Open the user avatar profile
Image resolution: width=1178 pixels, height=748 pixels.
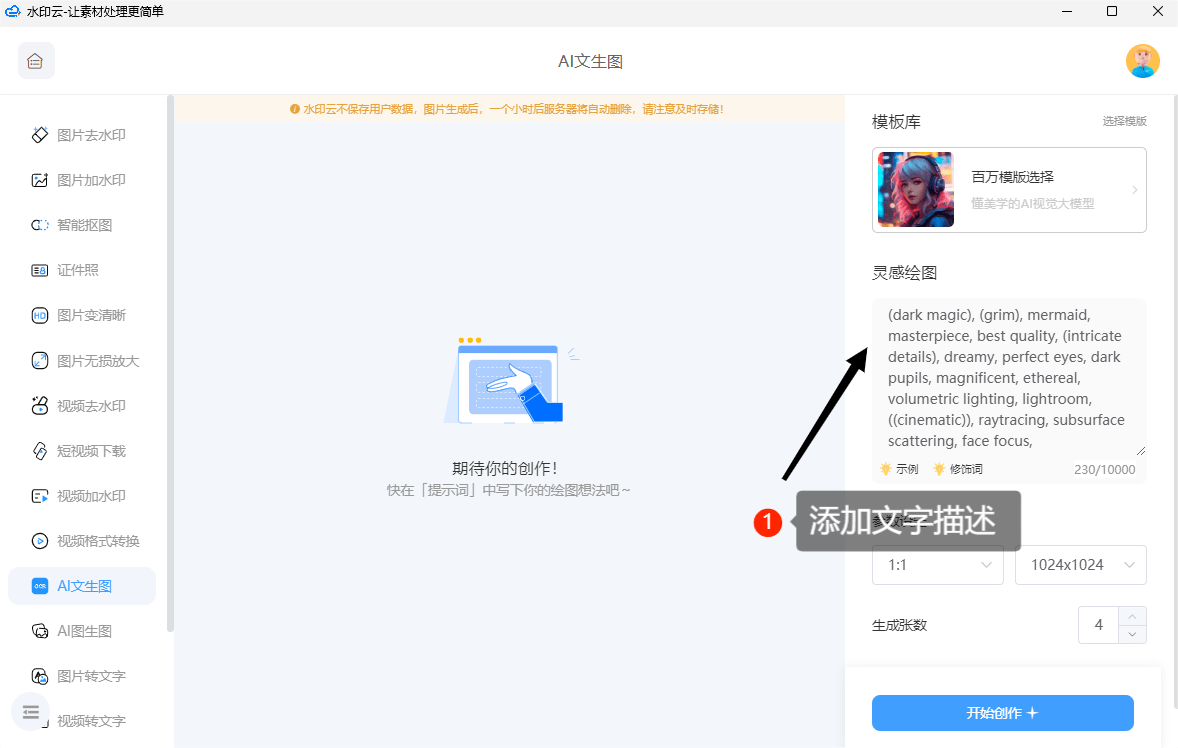1142,61
